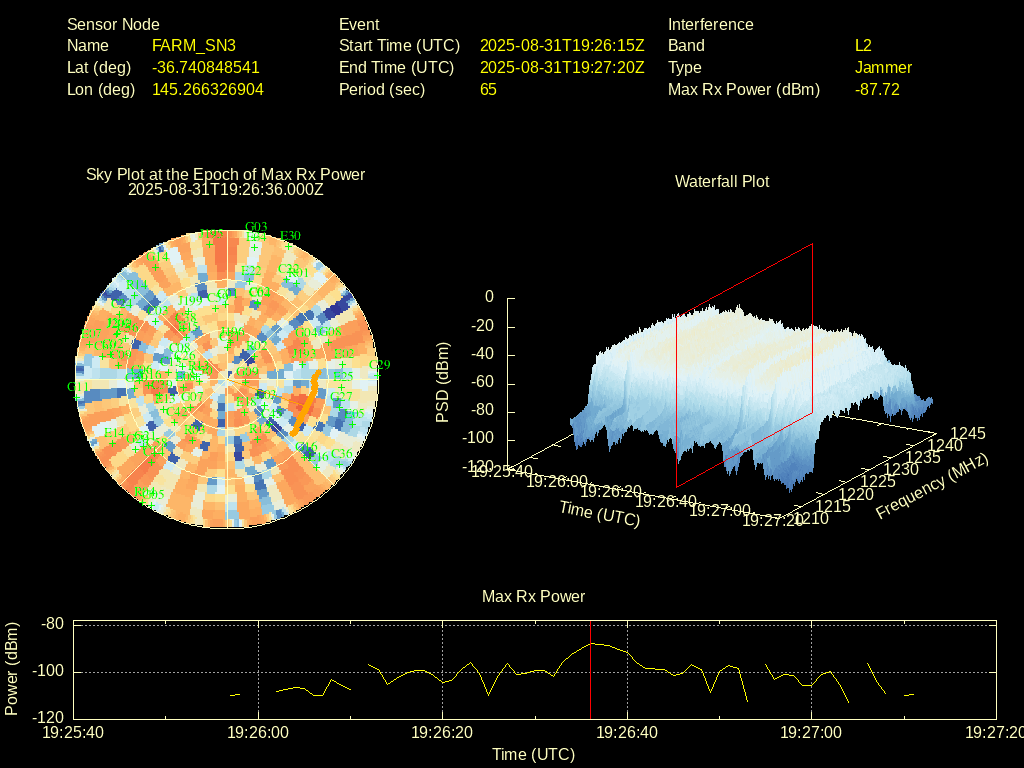The height and width of the screenshot is (768, 1024).
Task: Click the Jammer interference type value
Action: pos(883,68)
